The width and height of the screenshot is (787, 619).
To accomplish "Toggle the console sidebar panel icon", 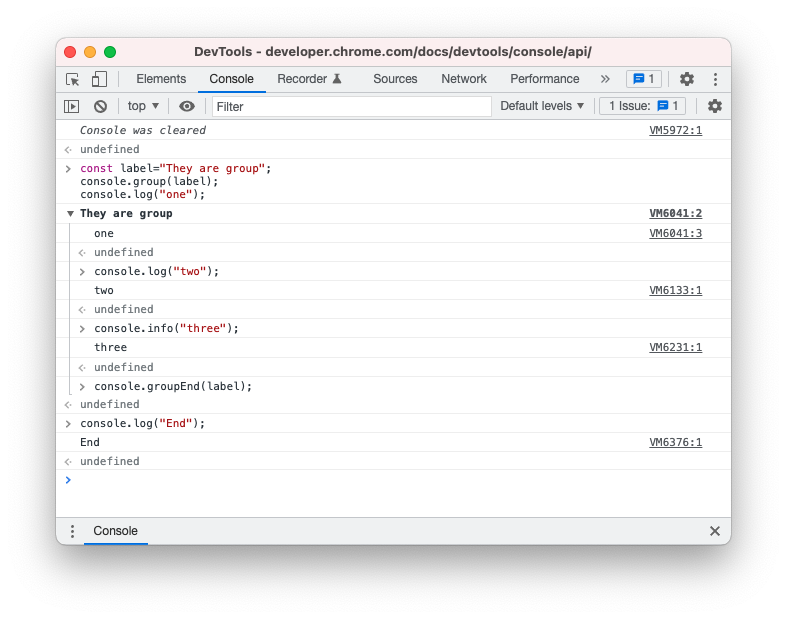I will (72, 106).
